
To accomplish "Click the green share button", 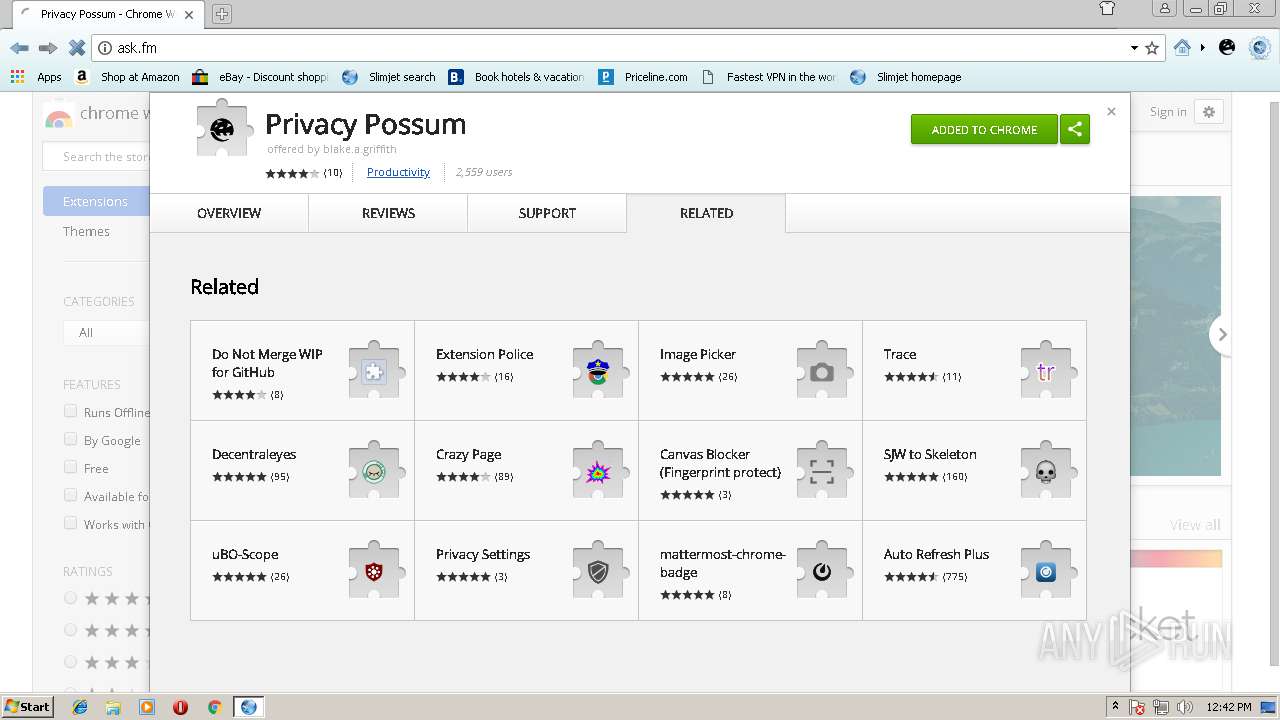I will pos(1075,129).
